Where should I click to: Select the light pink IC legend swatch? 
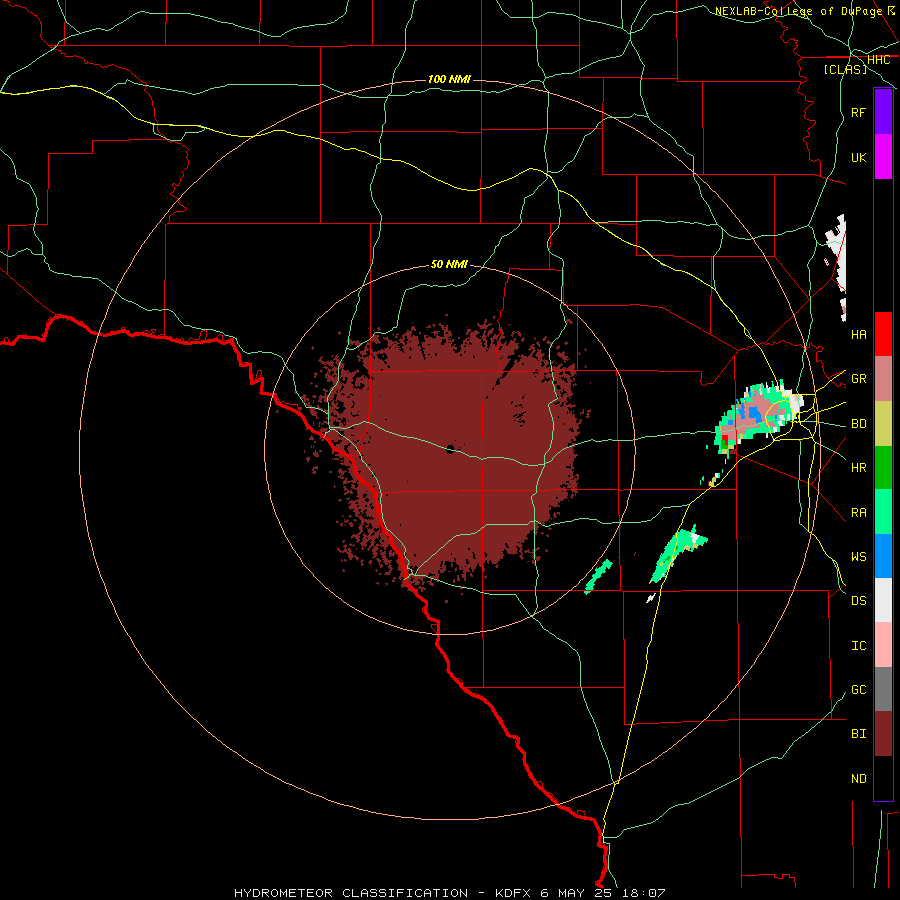883,645
